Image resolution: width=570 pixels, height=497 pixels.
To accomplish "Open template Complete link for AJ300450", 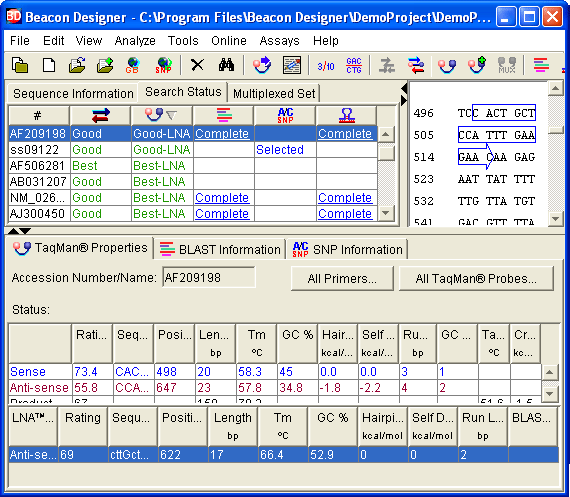I will (345, 214).
